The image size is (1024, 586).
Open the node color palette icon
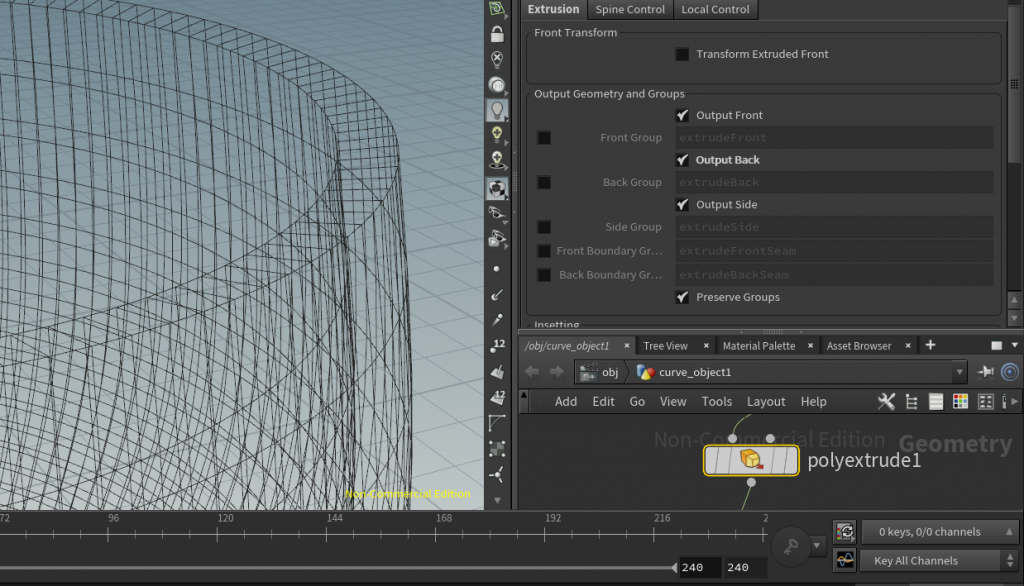click(x=961, y=401)
